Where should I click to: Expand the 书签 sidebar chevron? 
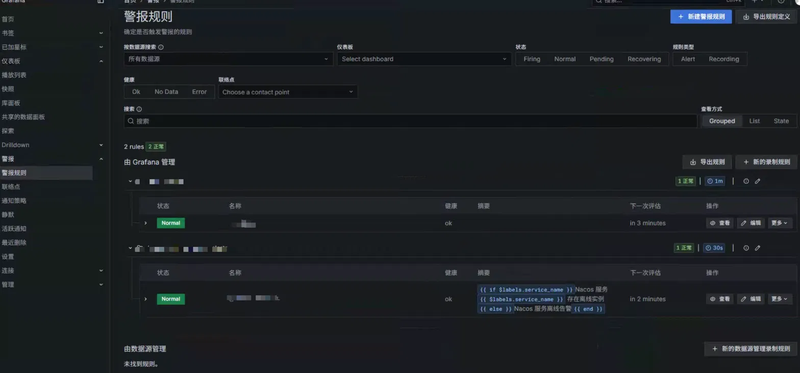tap(101, 33)
